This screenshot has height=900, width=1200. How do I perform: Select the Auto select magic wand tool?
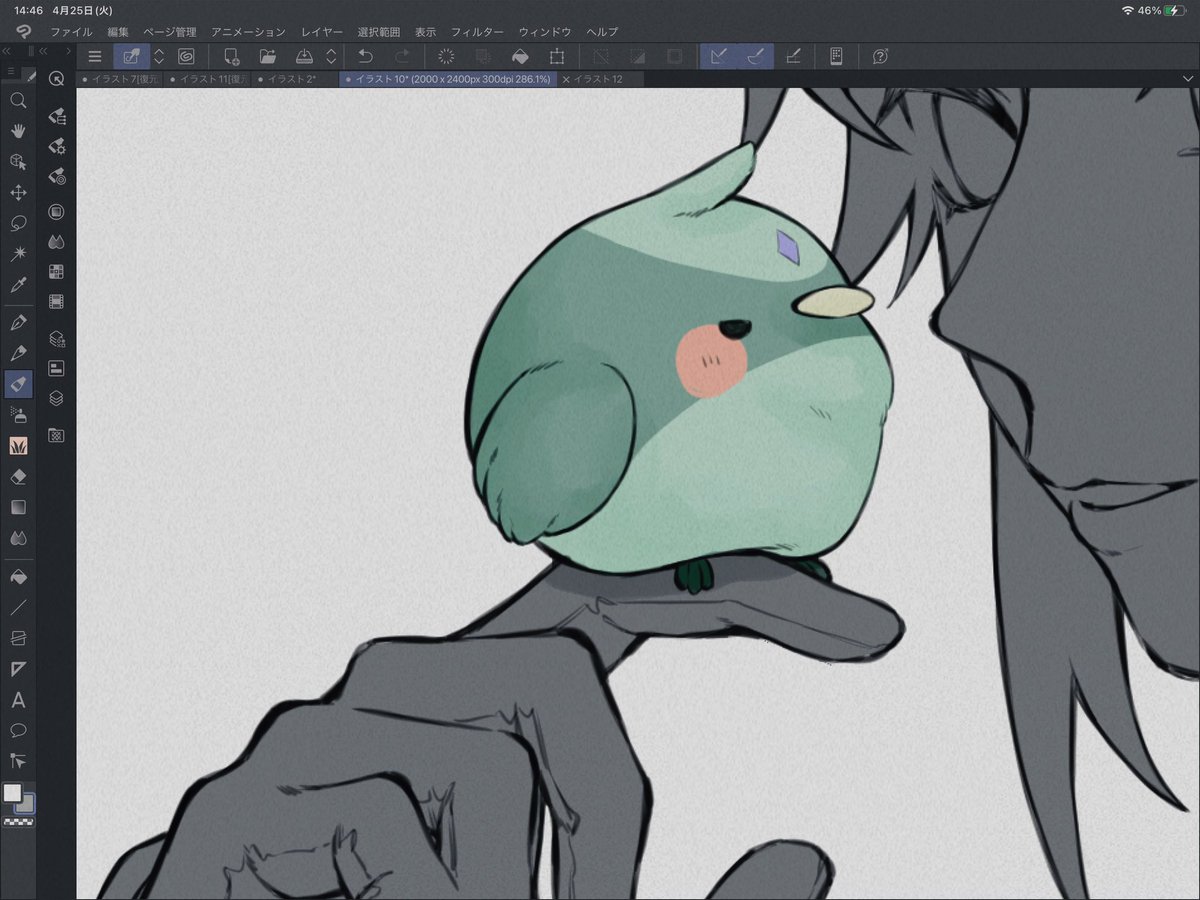tap(18, 254)
